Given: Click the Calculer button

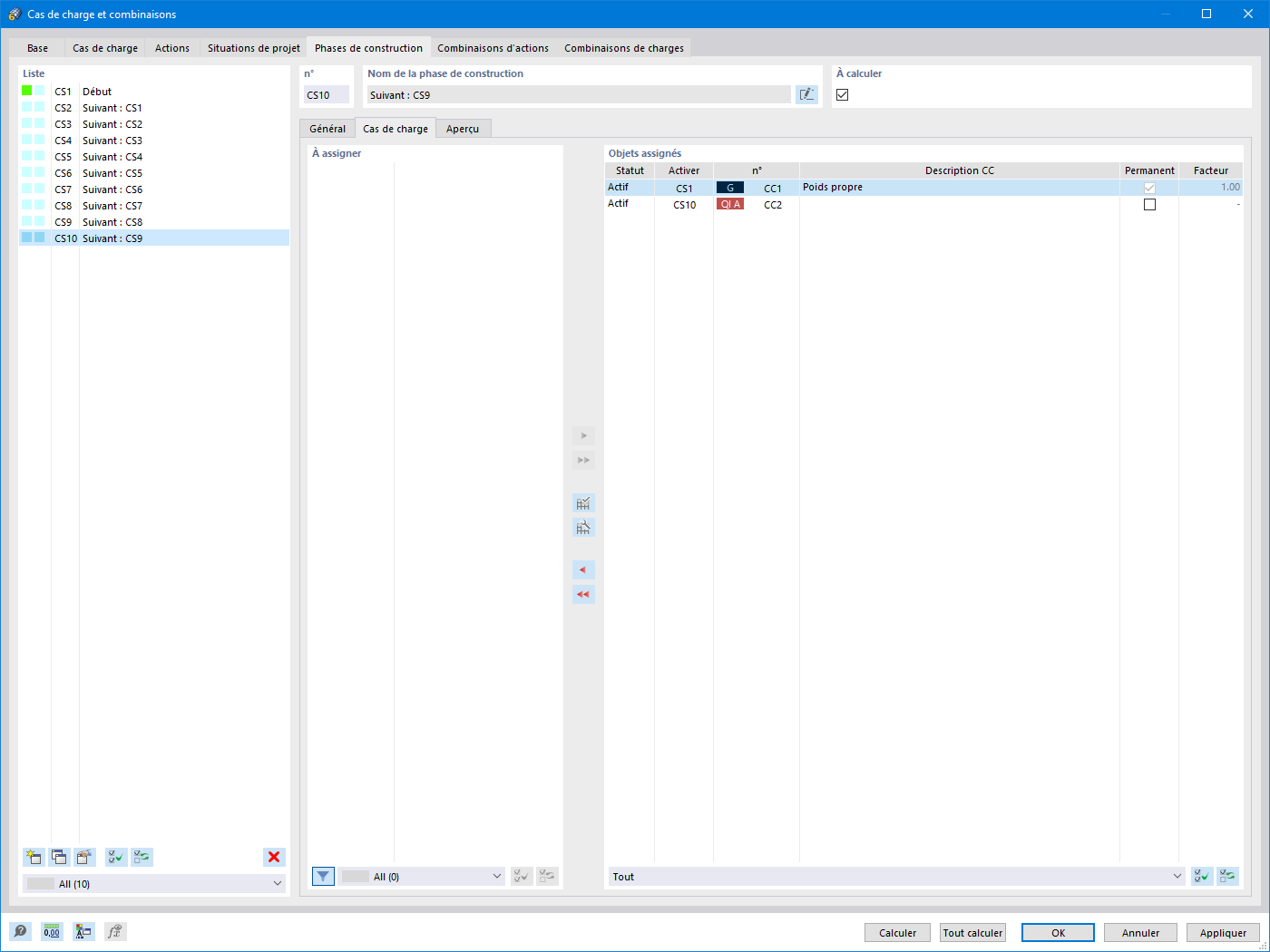Looking at the screenshot, I should coord(898,933).
